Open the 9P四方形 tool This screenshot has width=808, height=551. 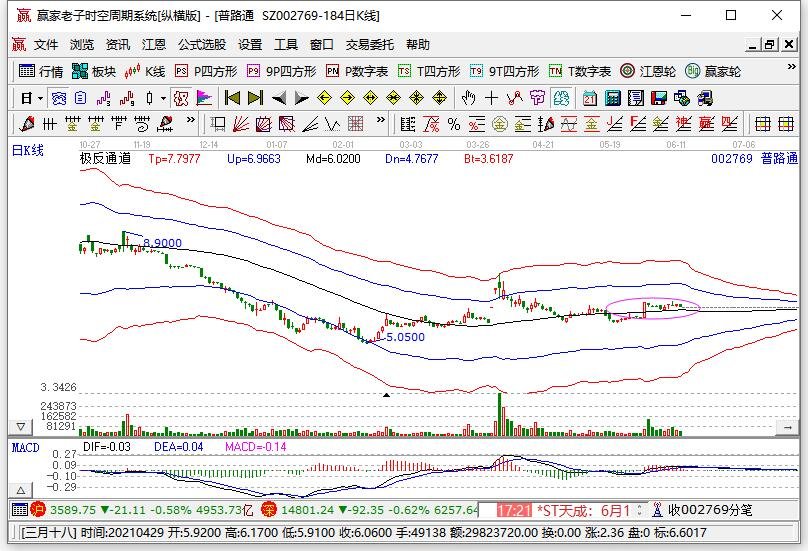pyautogui.click(x=281, y=72)
